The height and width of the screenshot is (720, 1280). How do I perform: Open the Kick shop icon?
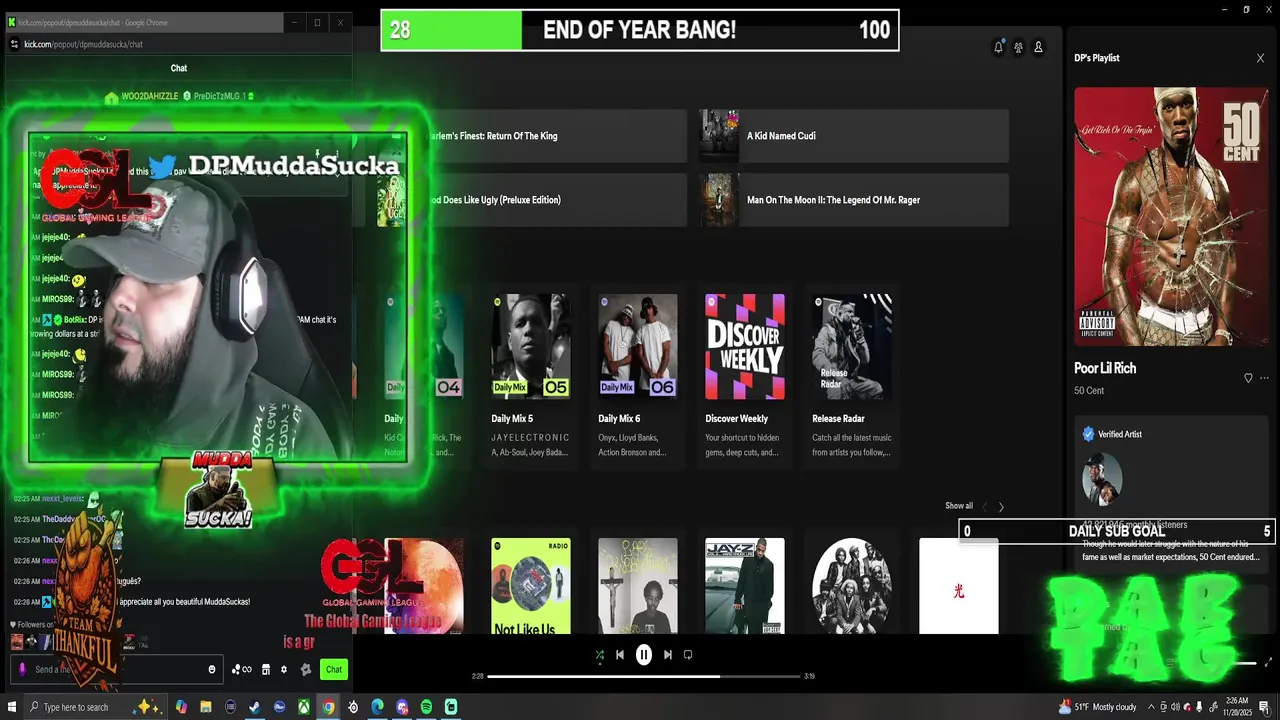(266, 669)
